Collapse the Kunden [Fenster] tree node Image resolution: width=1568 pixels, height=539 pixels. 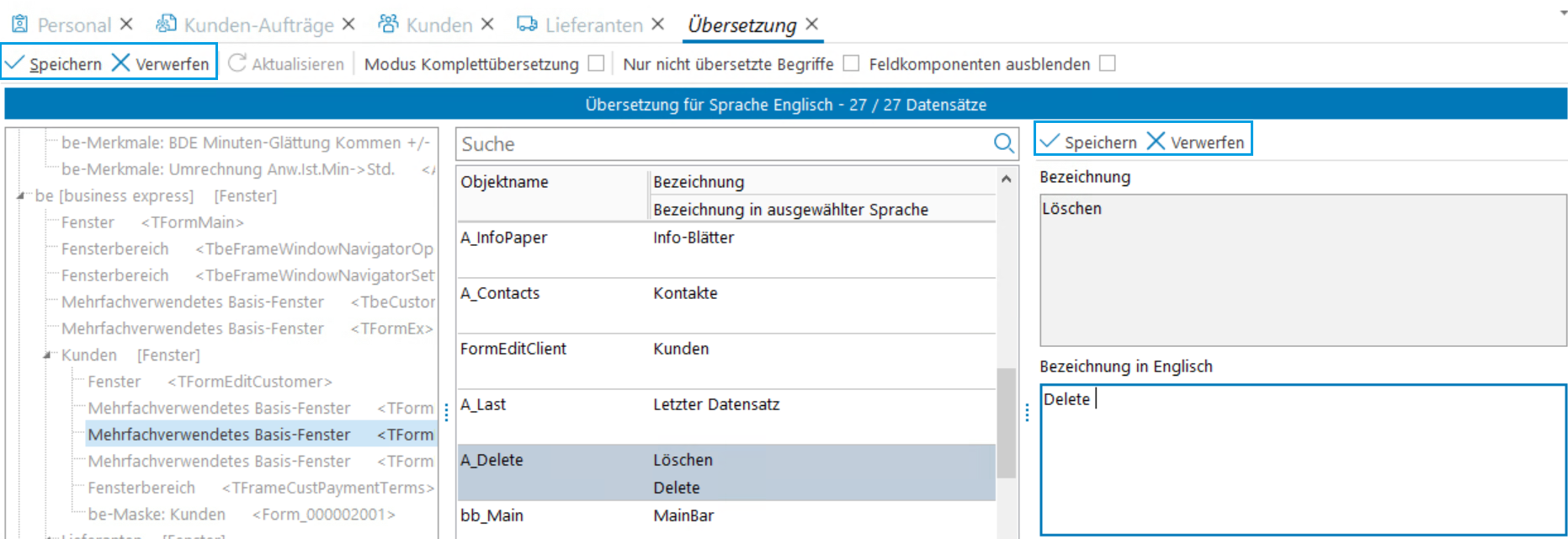click(48, 355)
